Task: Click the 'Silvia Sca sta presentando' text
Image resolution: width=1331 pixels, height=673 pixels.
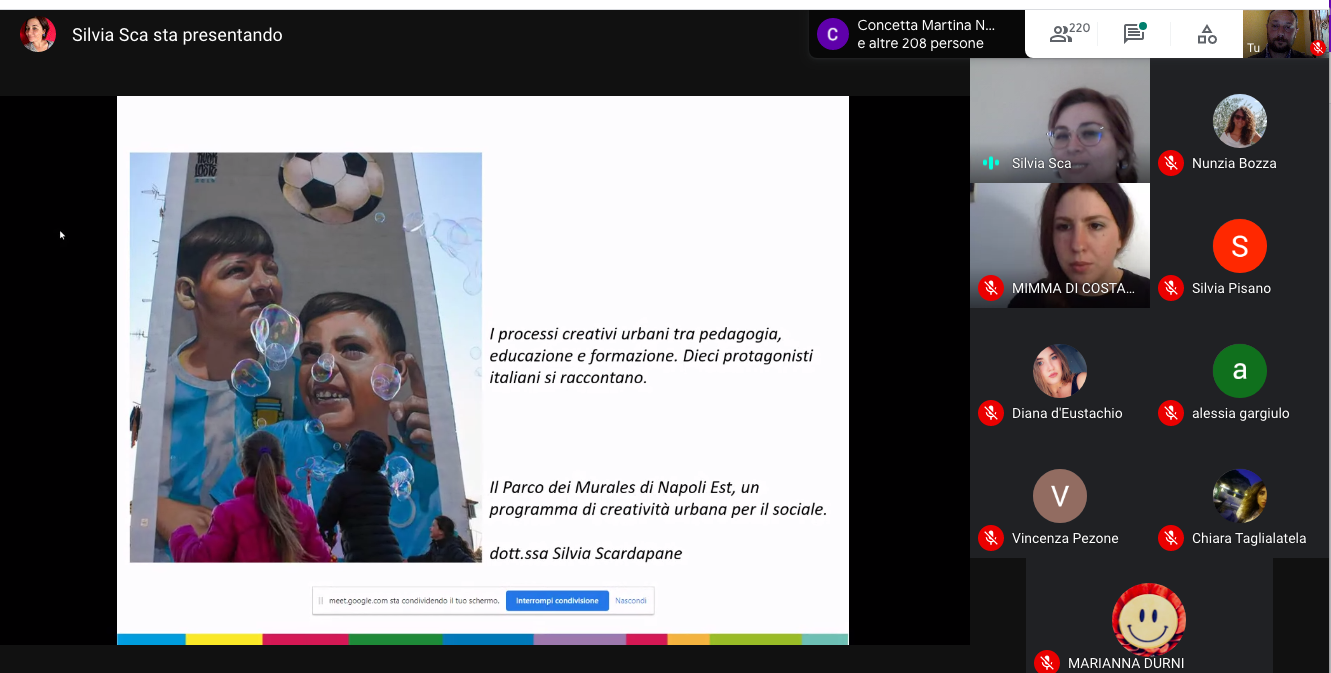Action: (177, 35)
